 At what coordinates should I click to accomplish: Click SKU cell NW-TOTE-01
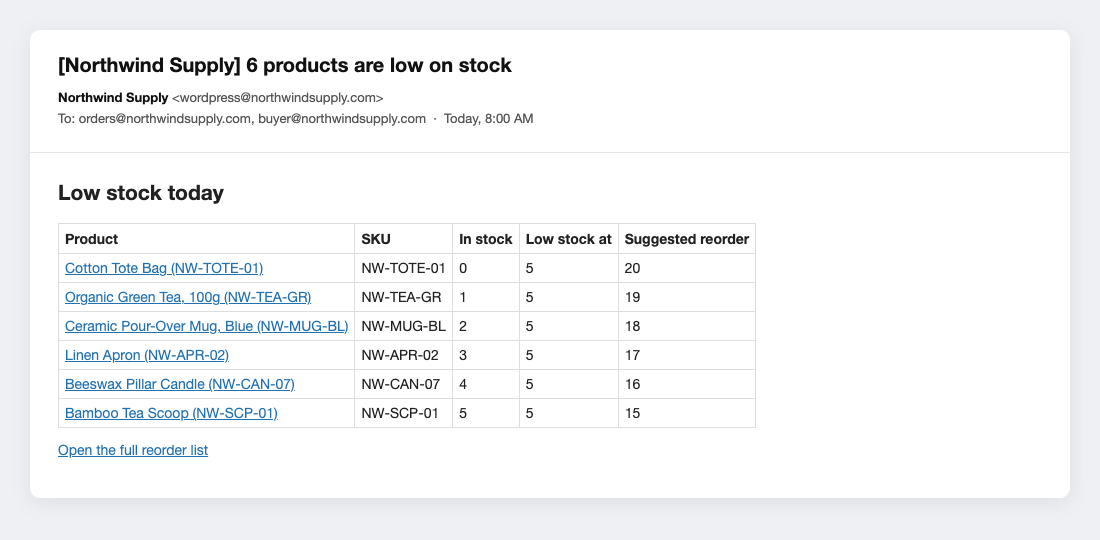tap(403, 268)
